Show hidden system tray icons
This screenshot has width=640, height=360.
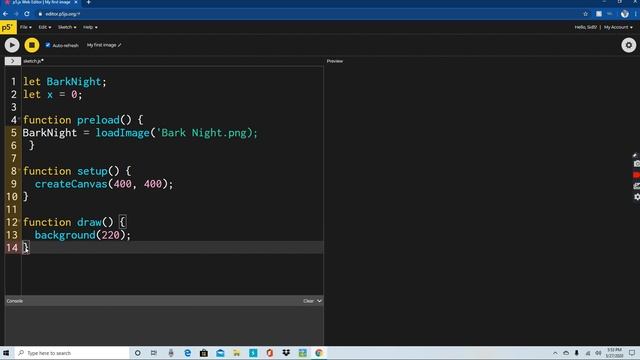pyautogui.click(x=555, y=353)
